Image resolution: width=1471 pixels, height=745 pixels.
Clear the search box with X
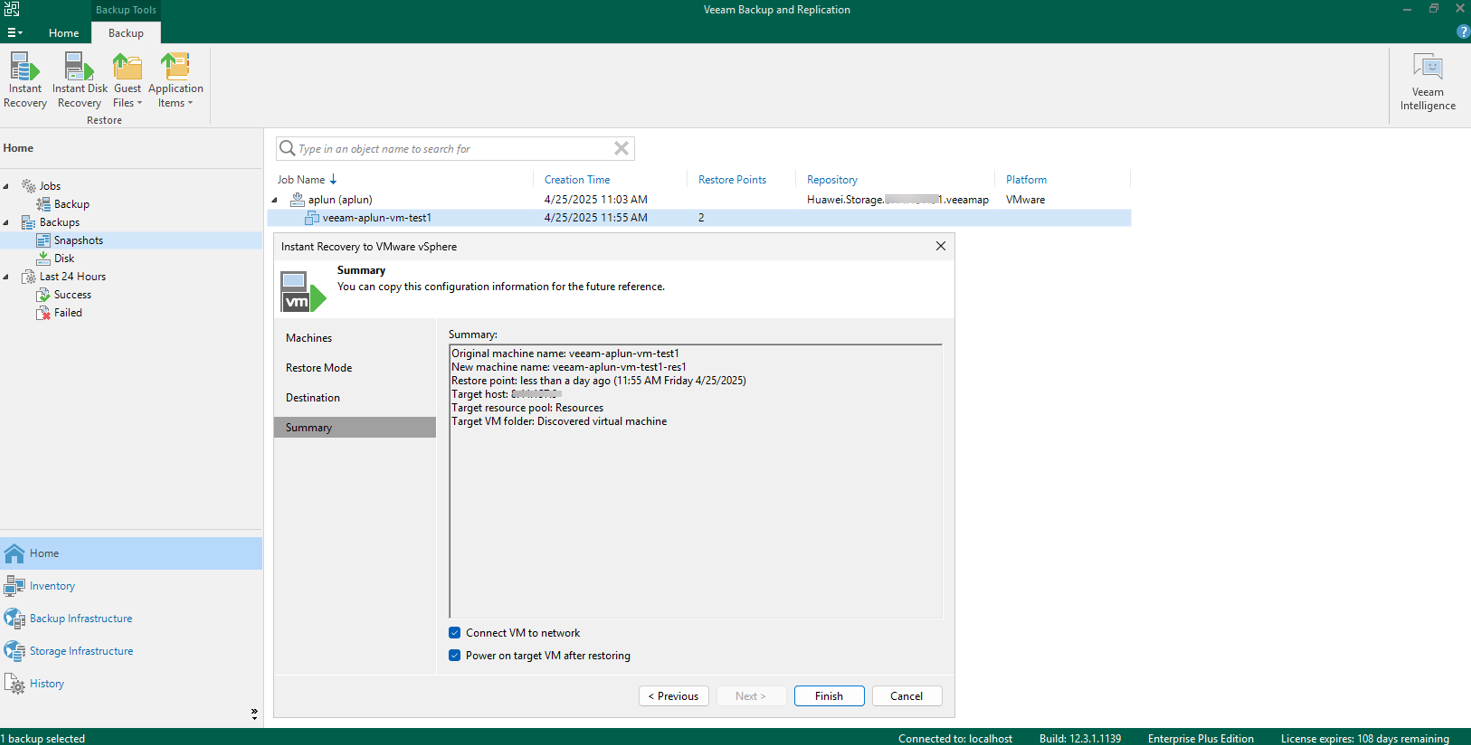pos(621,148)
